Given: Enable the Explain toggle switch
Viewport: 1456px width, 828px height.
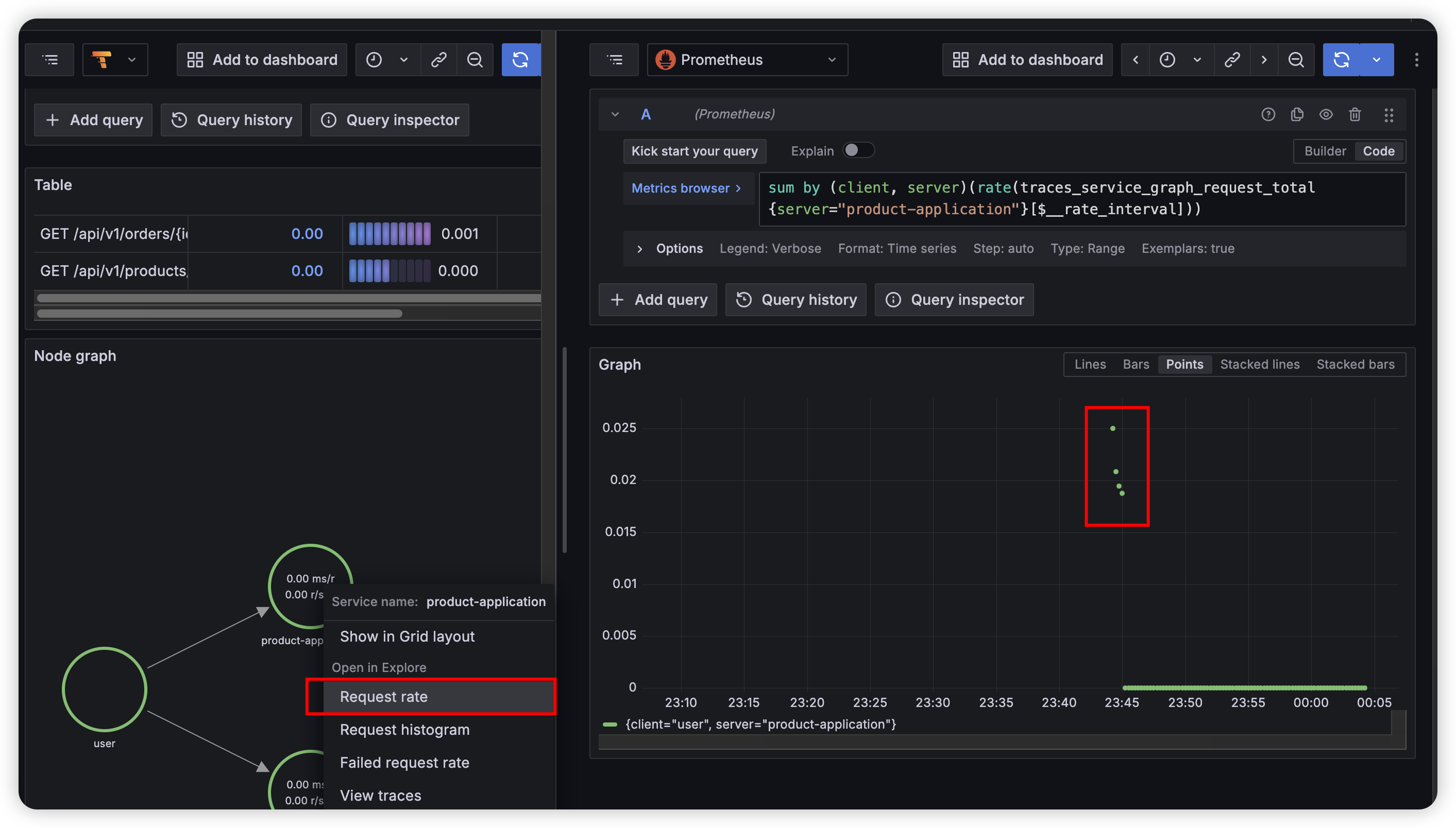Looking at the screenshot, I should pyautogui.click(x=858, y=150).
